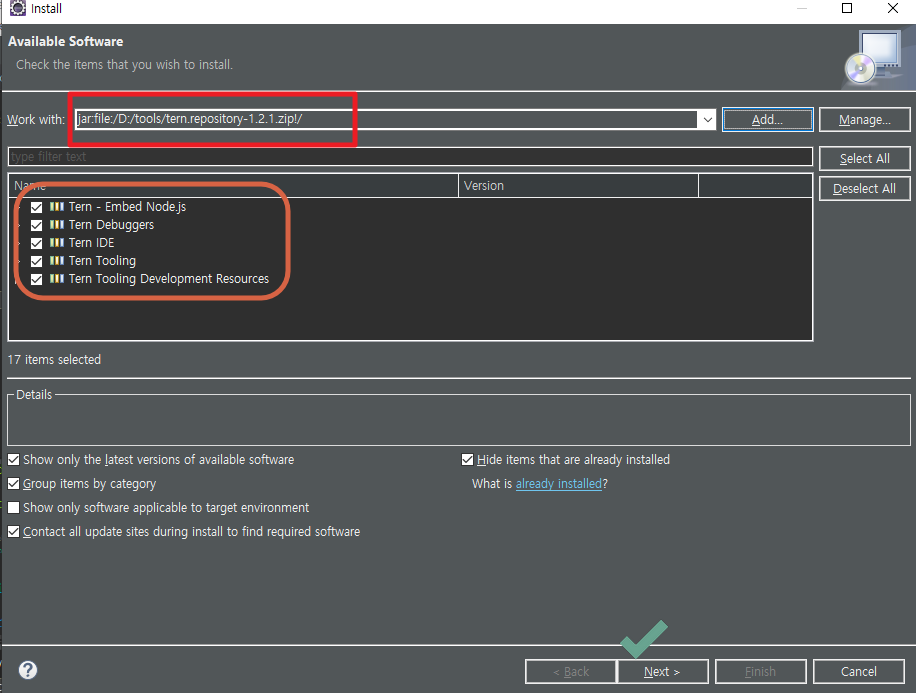Click the Work with repository path field
Image resolution: width=916 pixels, height=693 pixels.
pyautogui.click(x=386, y=119)
